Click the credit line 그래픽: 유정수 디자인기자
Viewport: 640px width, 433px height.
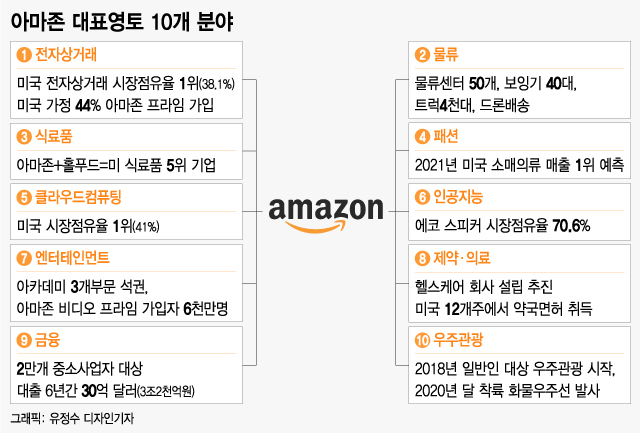pyautogui.click(x=71, y=417)
